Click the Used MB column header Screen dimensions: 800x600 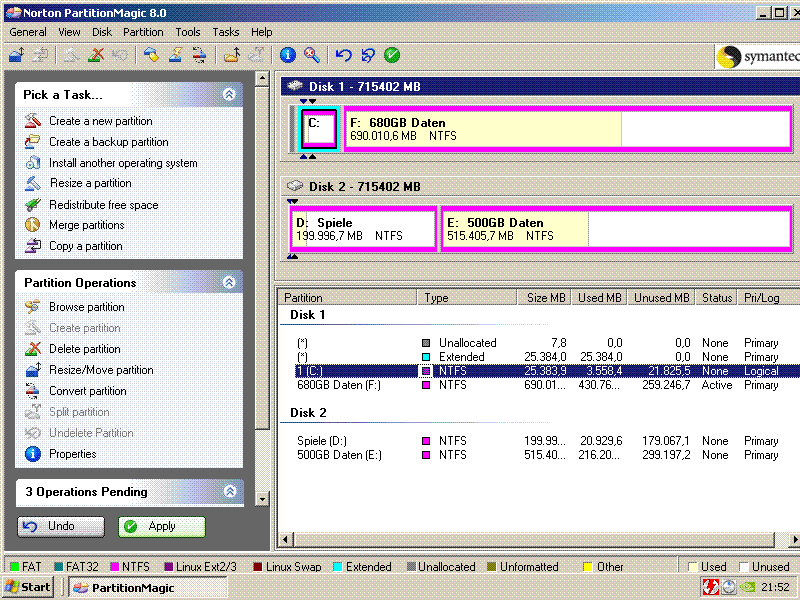[x=599, y=297]
